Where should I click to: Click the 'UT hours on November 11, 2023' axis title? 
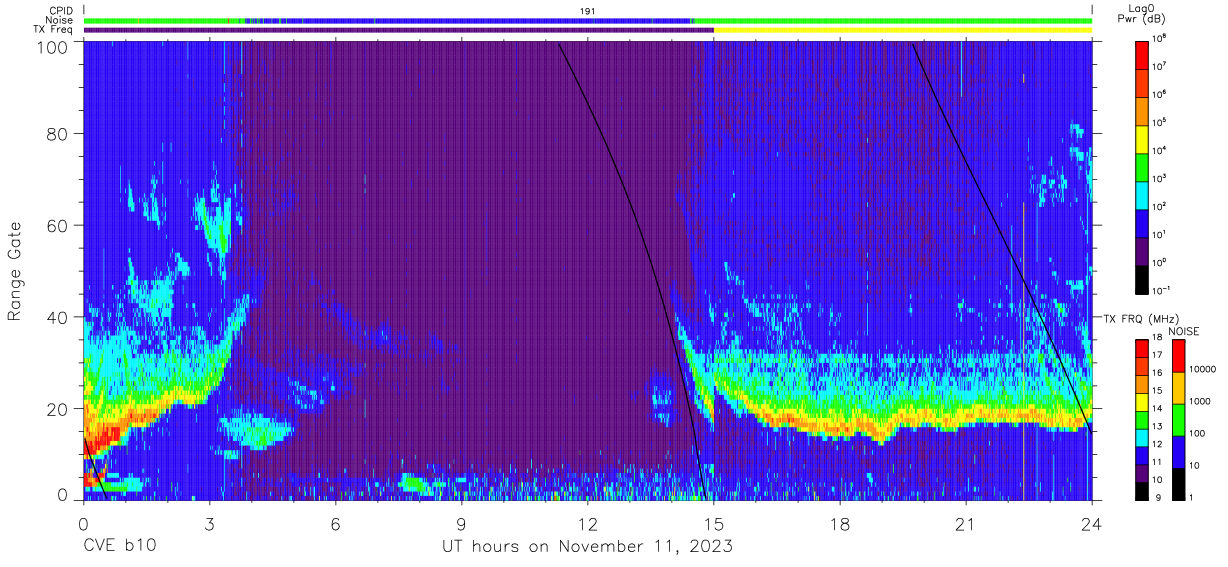click(x=588, y=547)
